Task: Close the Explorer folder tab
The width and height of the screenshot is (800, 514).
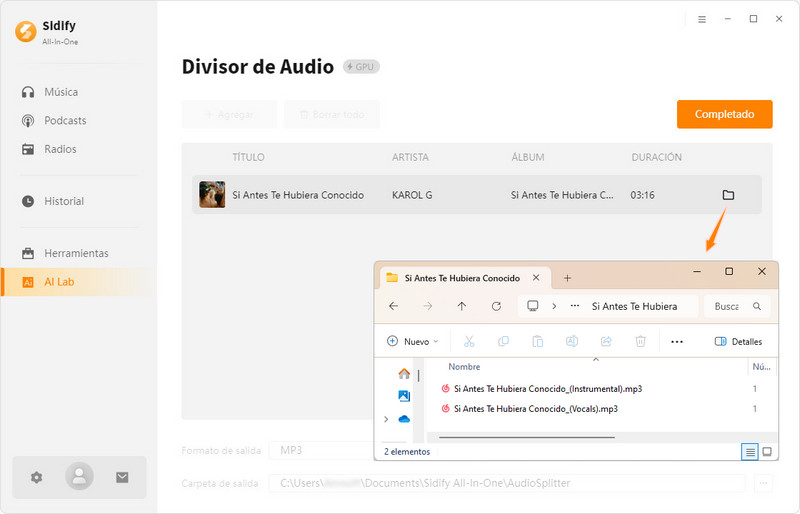Action: 536,278
